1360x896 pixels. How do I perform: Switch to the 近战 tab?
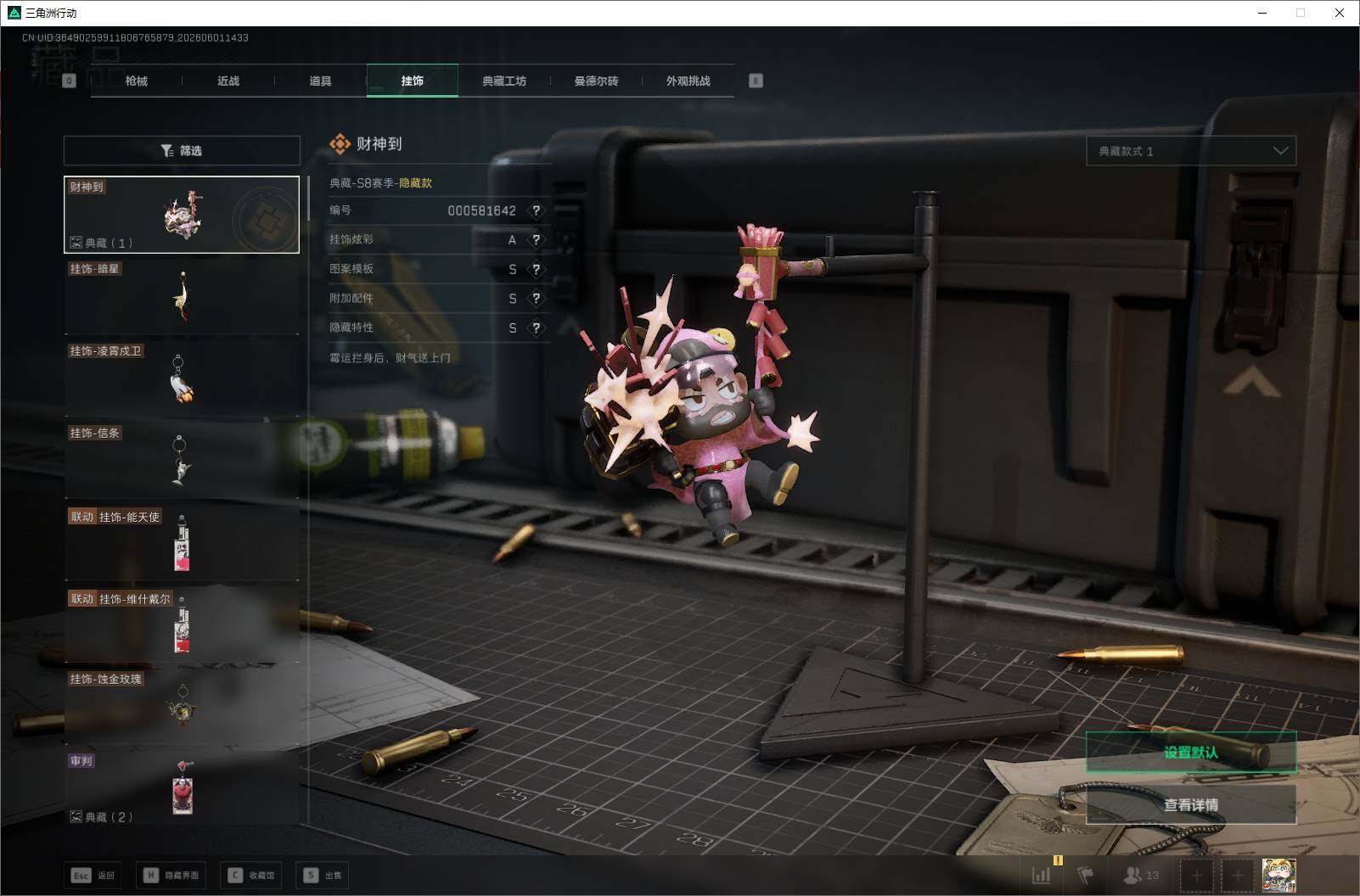(228, 81)
